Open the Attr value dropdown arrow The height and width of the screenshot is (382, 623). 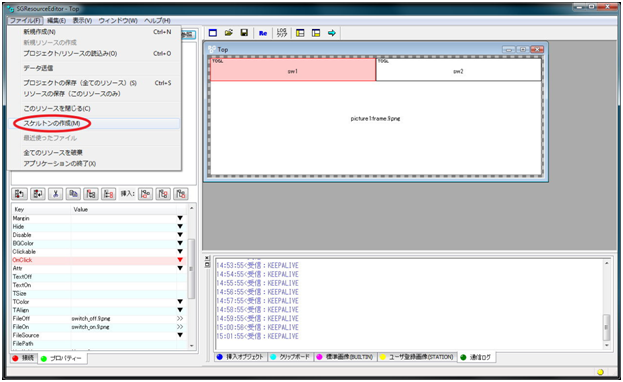[x=180, y=268]
